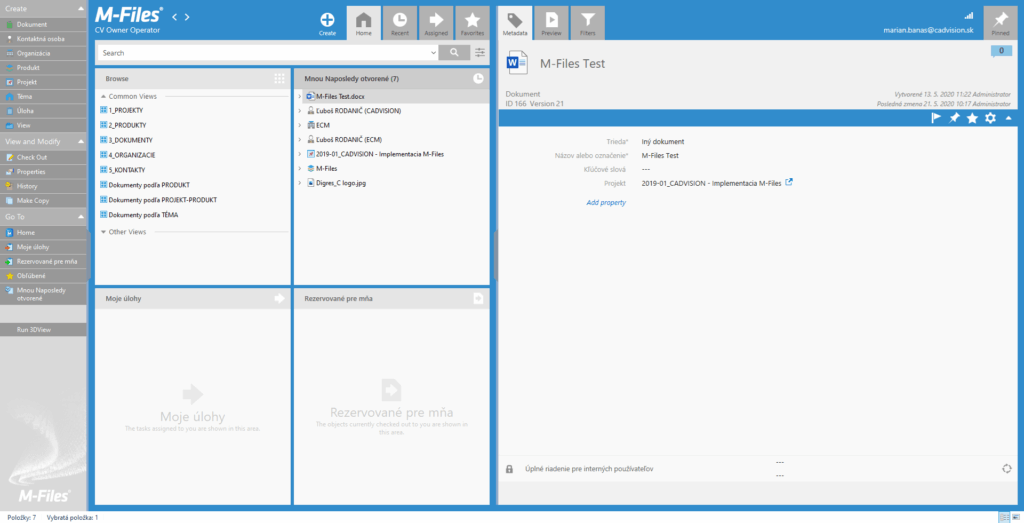Screen dimensions: 1024x523
Task: Open the Assigned tab
Action: click(436, 24)
